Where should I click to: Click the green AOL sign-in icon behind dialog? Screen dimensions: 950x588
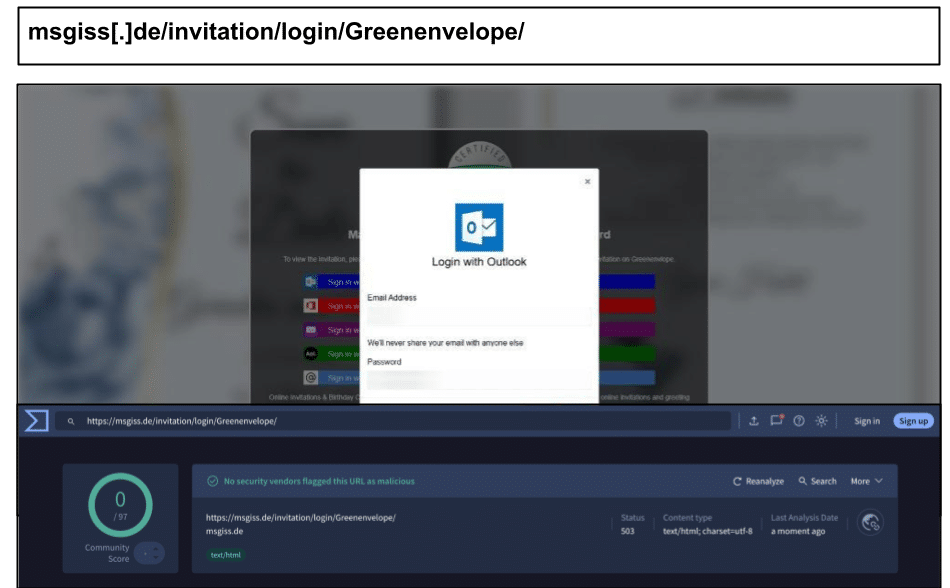311,353
